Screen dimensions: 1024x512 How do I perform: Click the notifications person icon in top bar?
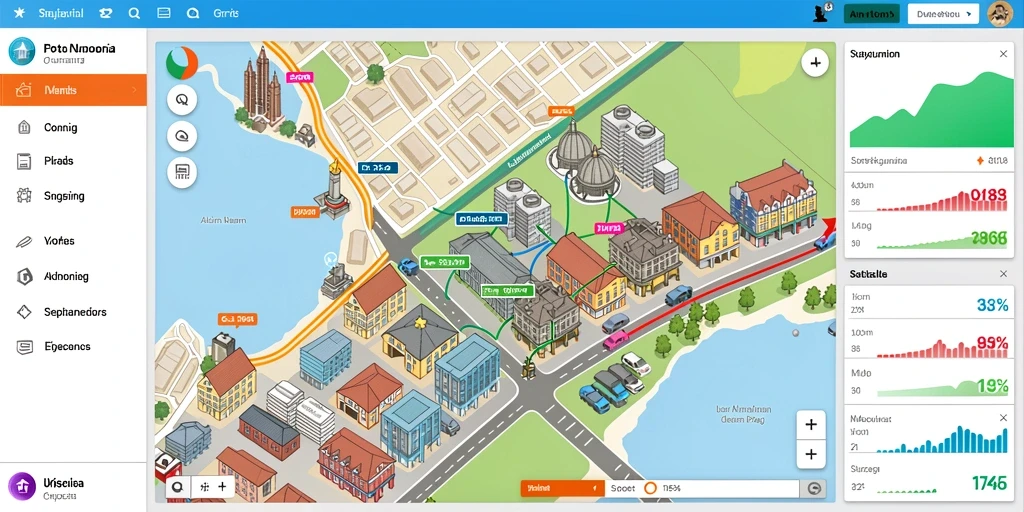[822, 13]
